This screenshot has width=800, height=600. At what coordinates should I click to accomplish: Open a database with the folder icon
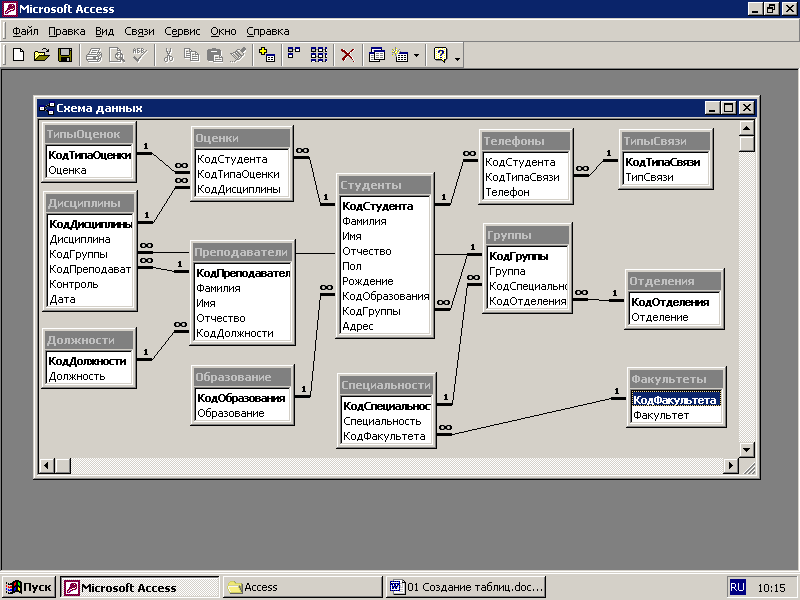(41, 55)
